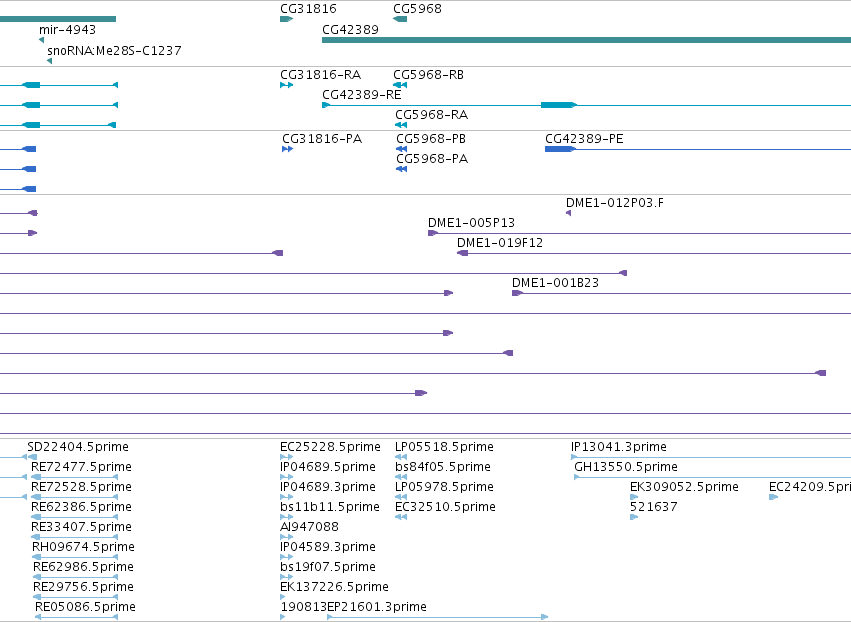Click the CG31816 gene arrow glyph
Image resolution: width=851 pixels, height=622 pixels.
click(287, 19)
